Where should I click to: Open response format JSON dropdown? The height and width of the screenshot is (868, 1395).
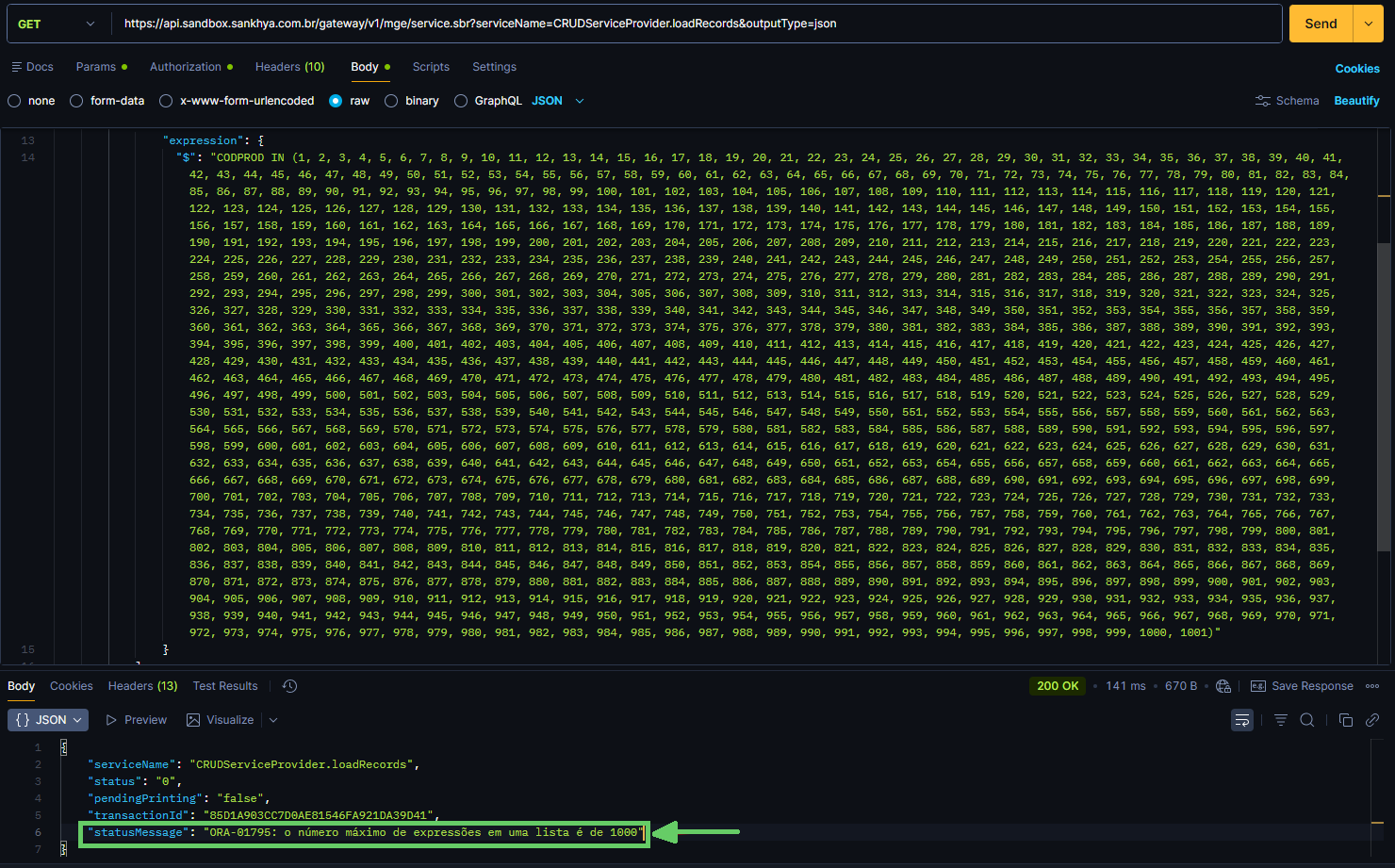pyautogui.click(x=48, y=720)
